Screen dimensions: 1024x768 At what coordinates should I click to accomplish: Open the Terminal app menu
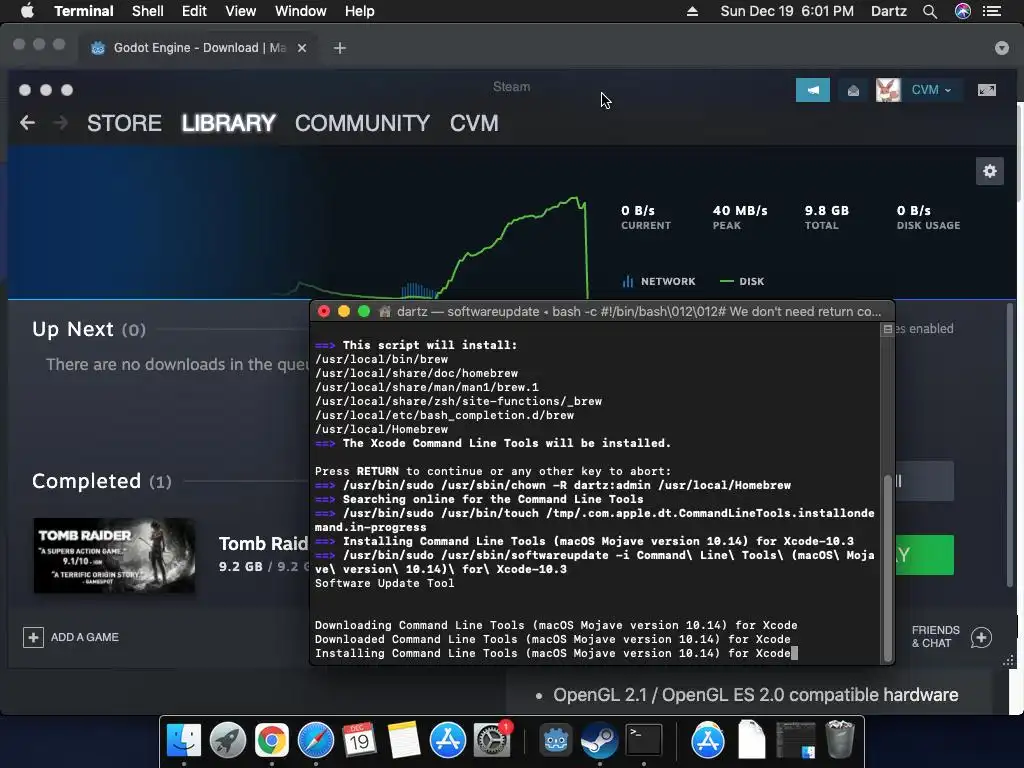84,11
